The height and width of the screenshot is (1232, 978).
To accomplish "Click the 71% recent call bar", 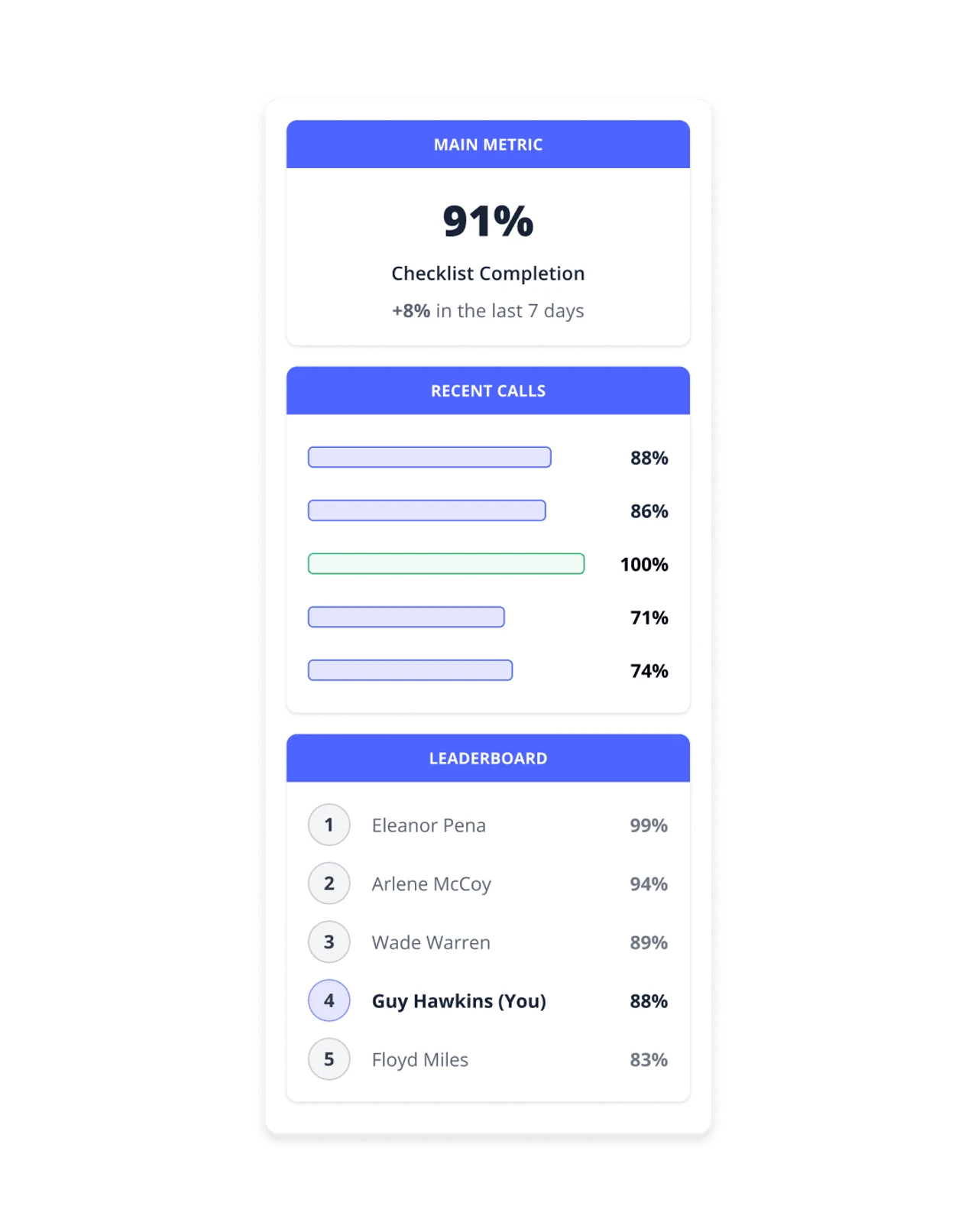I will [406, 617].
